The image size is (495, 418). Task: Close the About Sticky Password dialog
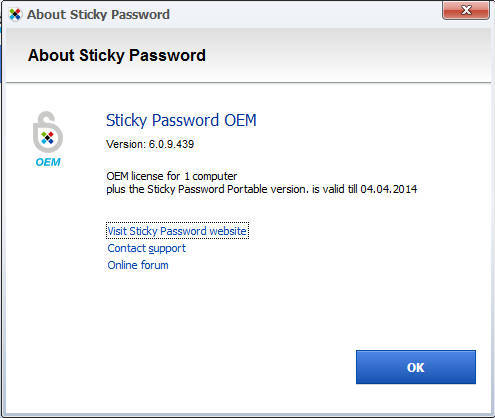pos(466,10)
